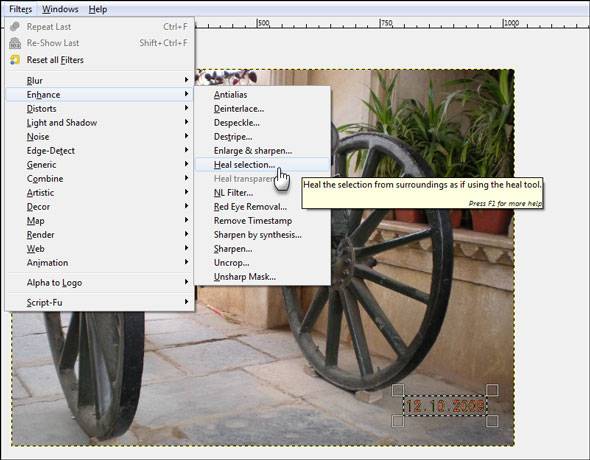
Task: Choose Destripe... filter
Action: click(x=263, y=137)
